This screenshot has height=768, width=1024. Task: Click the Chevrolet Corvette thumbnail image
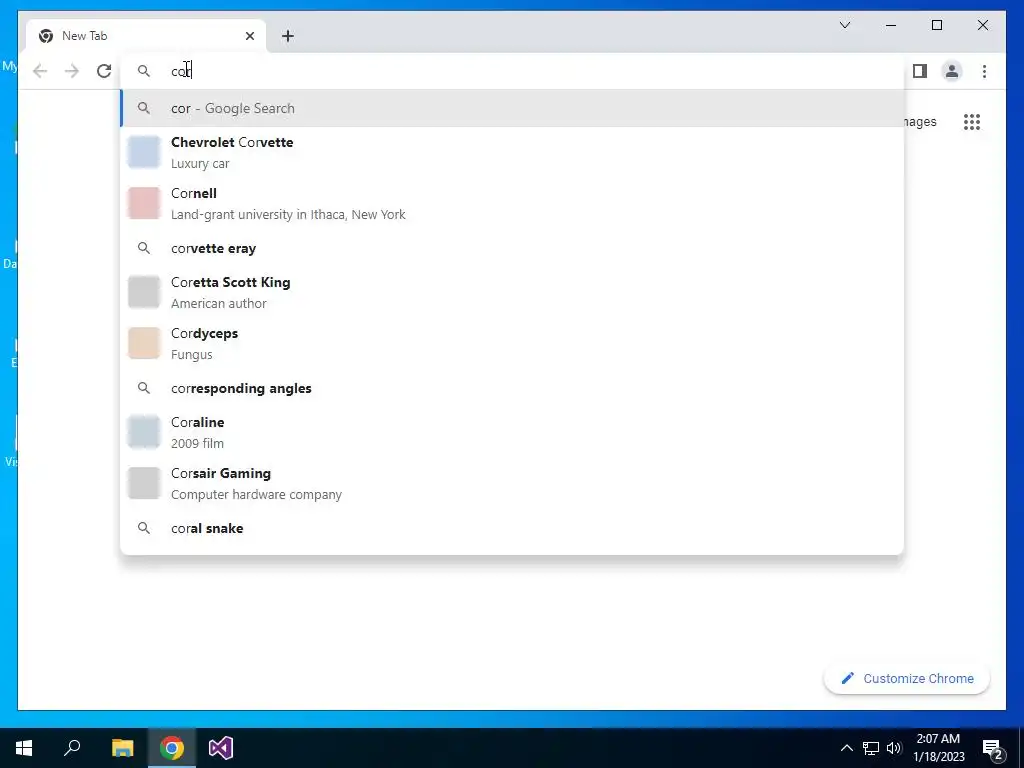point(144,152)
